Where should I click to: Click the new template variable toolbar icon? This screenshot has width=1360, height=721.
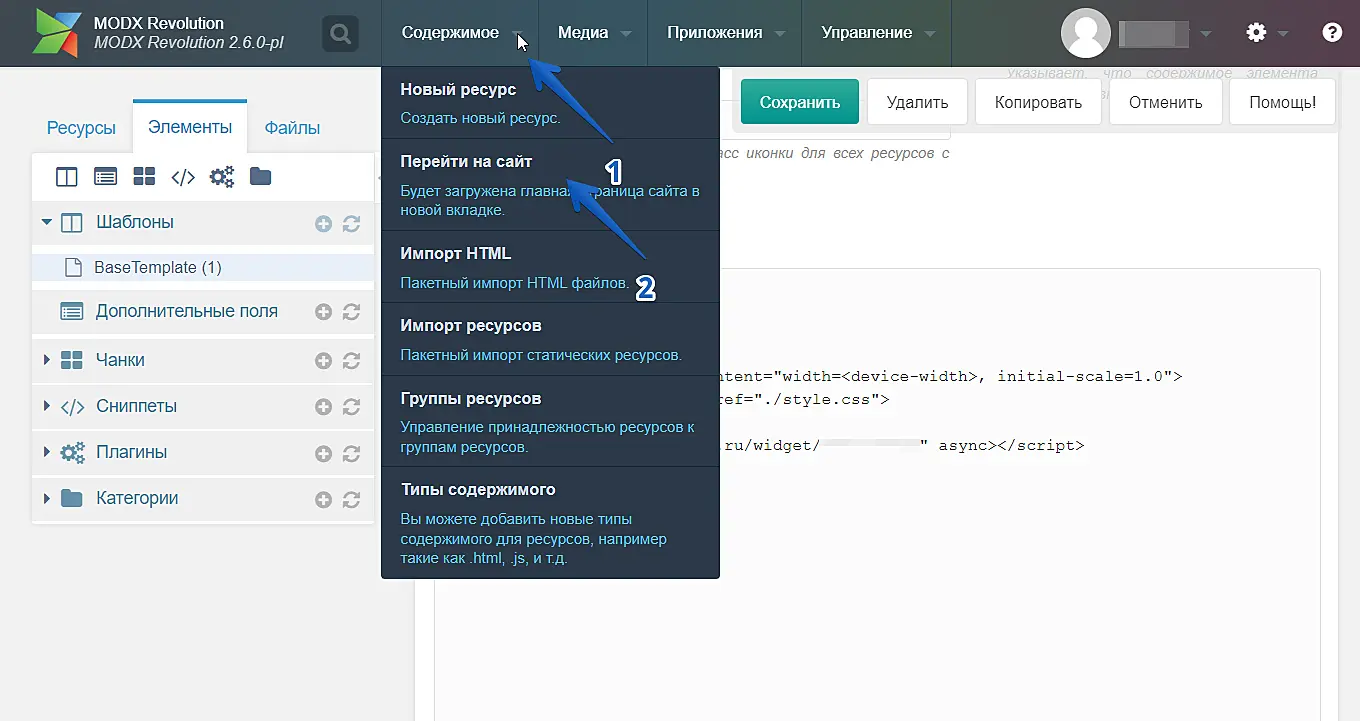point(105,177)
